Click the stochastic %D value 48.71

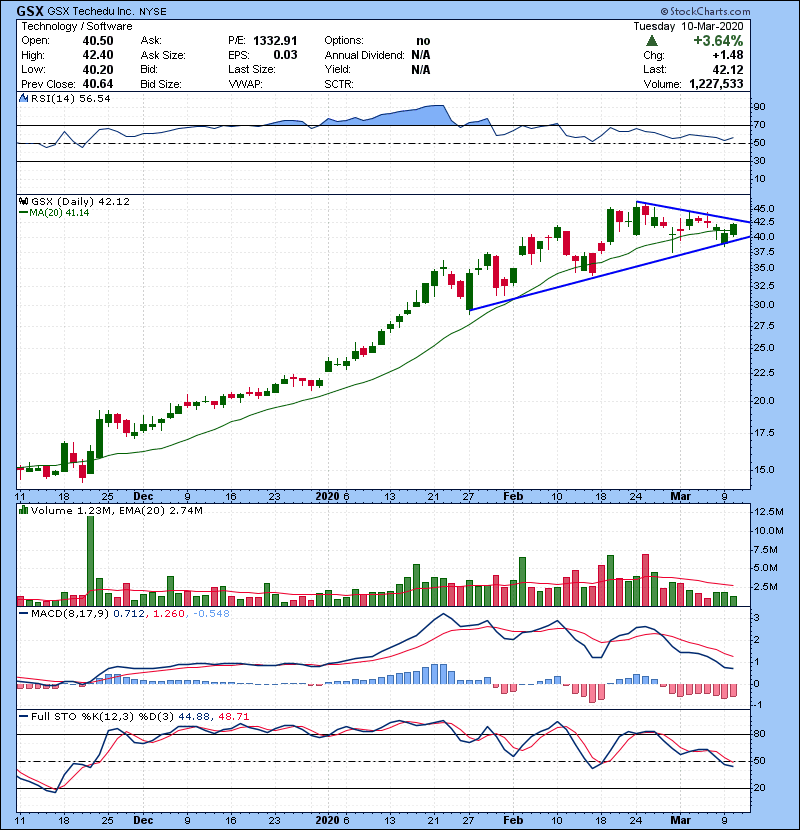coord(233,717)
